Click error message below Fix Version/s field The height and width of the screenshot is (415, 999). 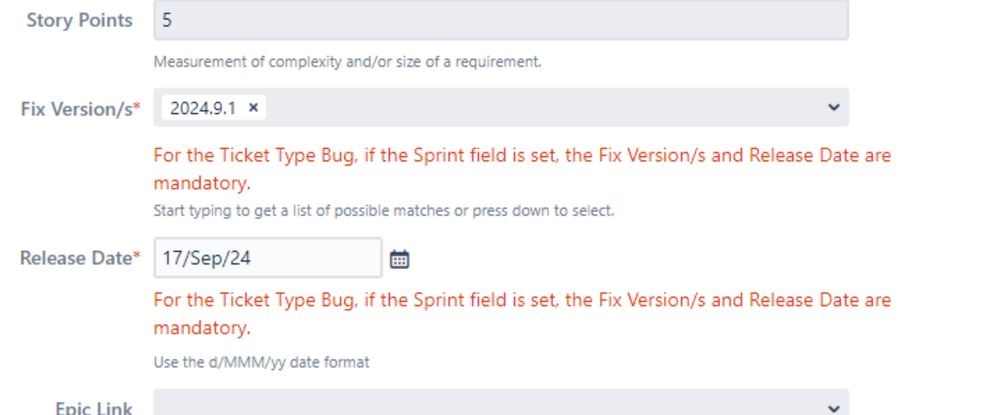point(522,169)
